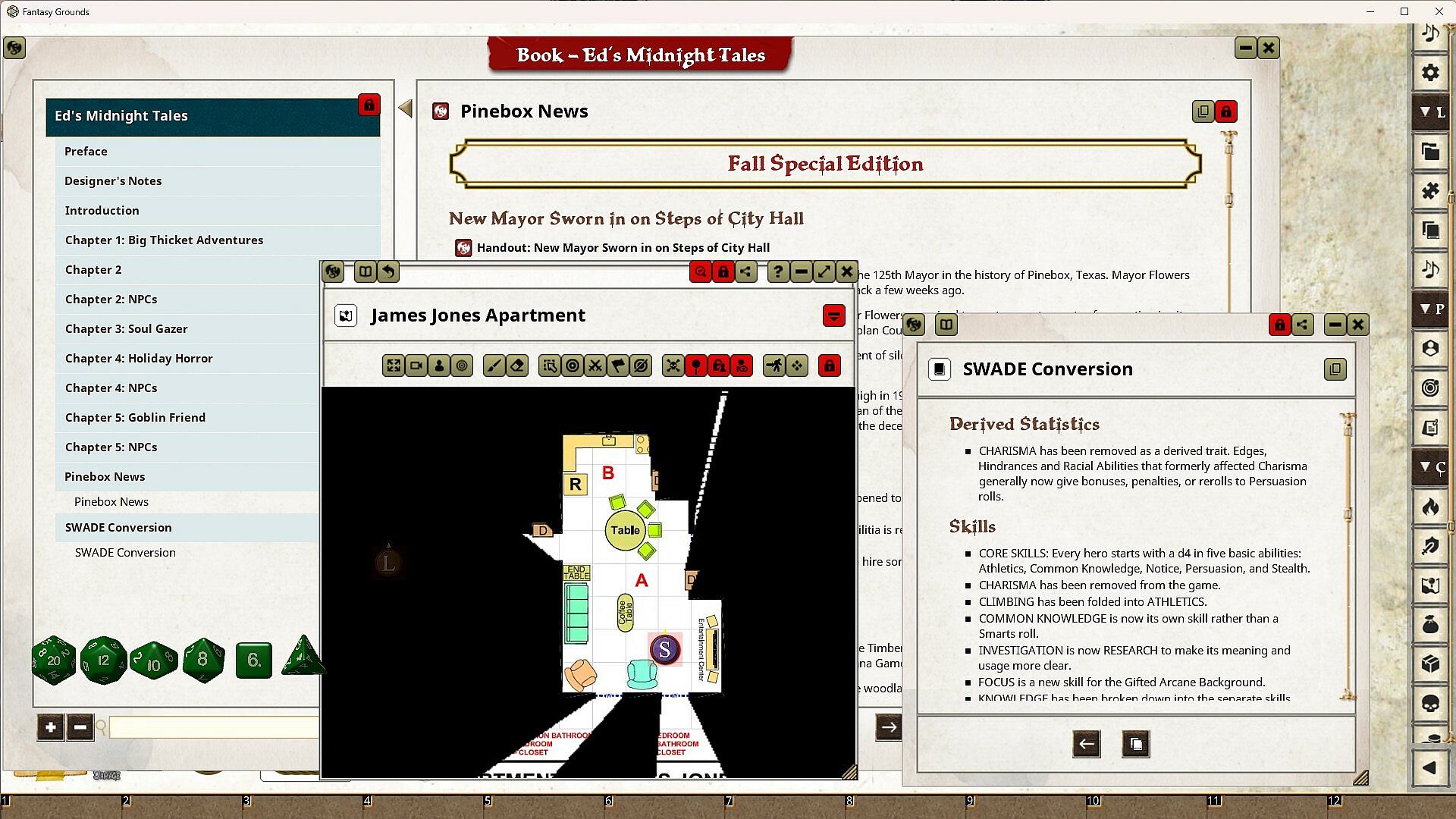Screen dimensions: 1456x819
Task: Click the flame icon in right sidebar
Action: tap(1430, 507)
